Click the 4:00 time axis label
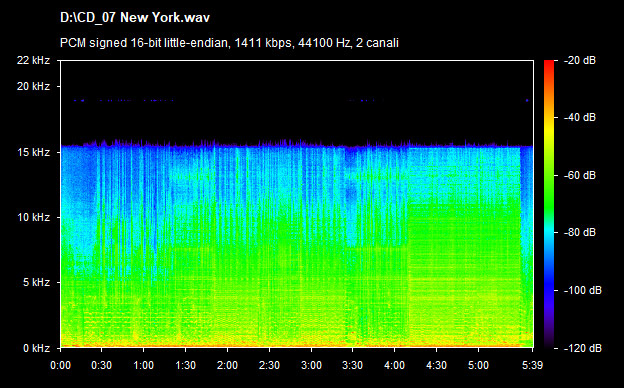Viewport: 624px width, 388px height. click(x=395, y=365)
